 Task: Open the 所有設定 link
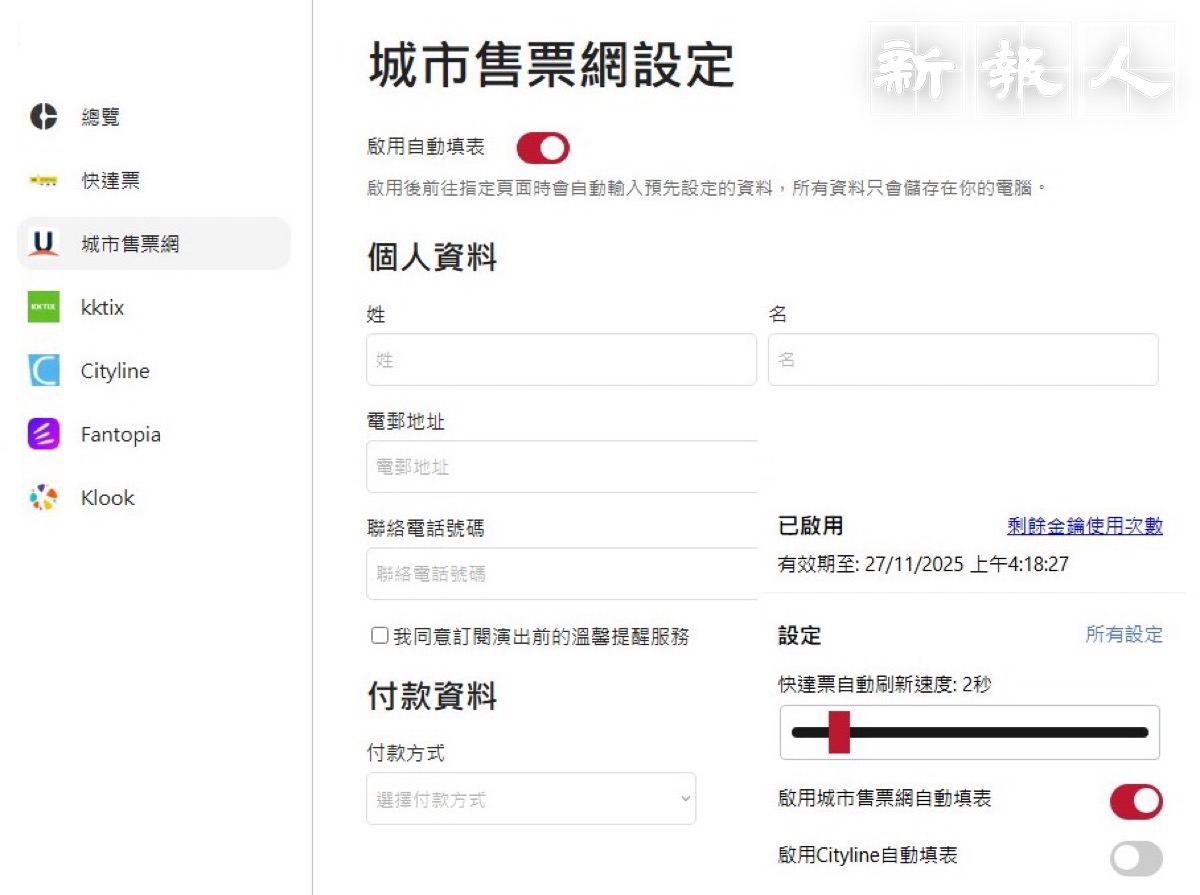(x=1124, y=634)
